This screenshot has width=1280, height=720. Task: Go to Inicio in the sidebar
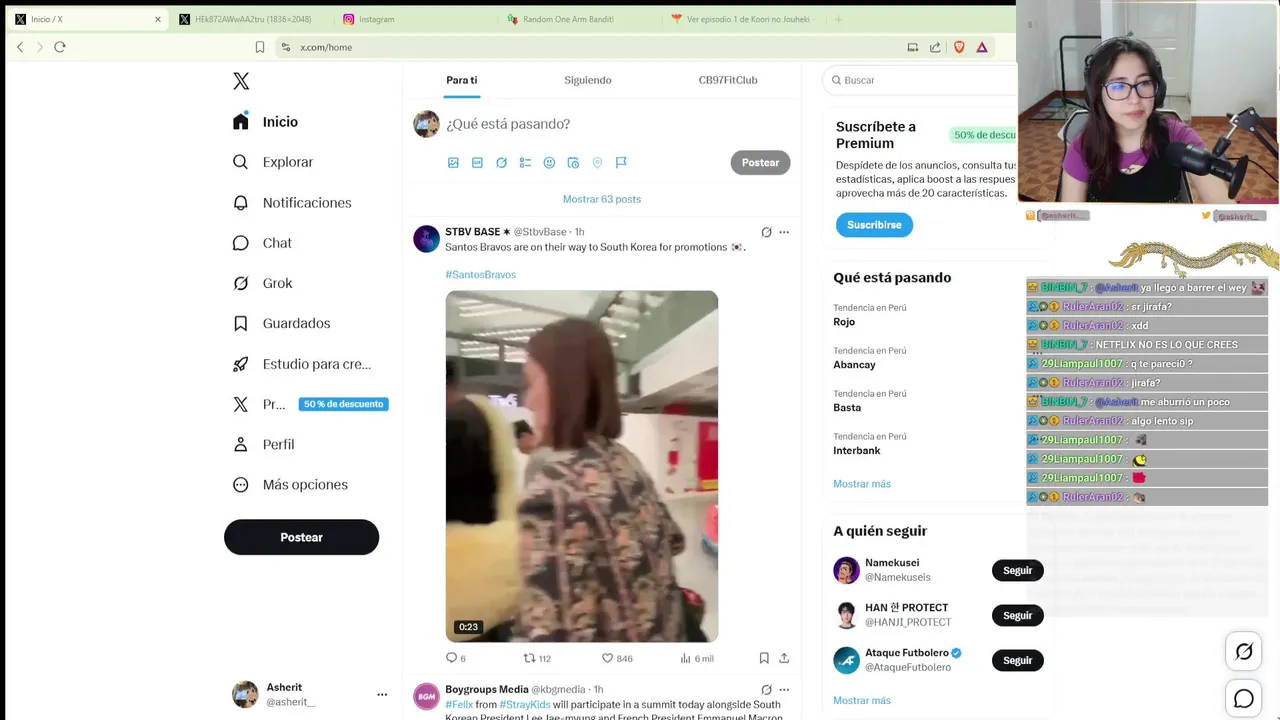click(265, 121)
